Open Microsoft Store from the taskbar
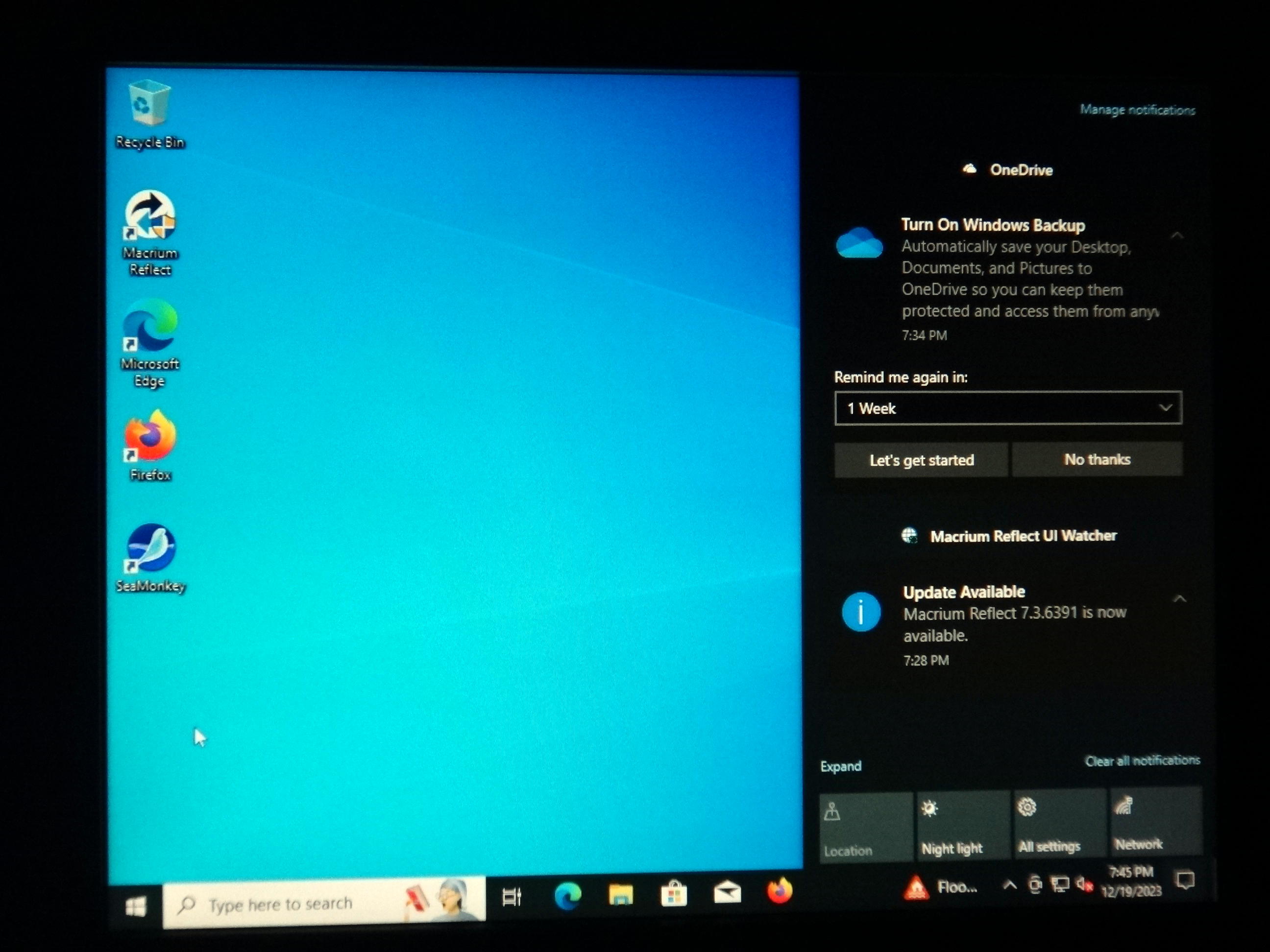1270x952 pixels. tap(674, 893)
